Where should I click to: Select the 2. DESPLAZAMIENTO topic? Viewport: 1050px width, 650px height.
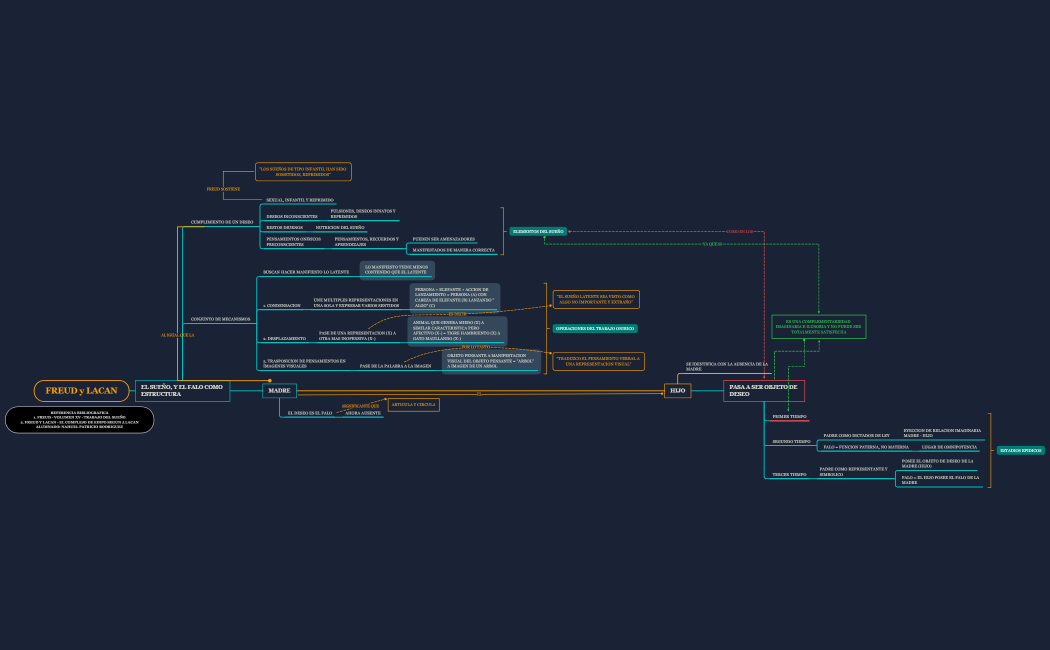[x=284, y=339]
